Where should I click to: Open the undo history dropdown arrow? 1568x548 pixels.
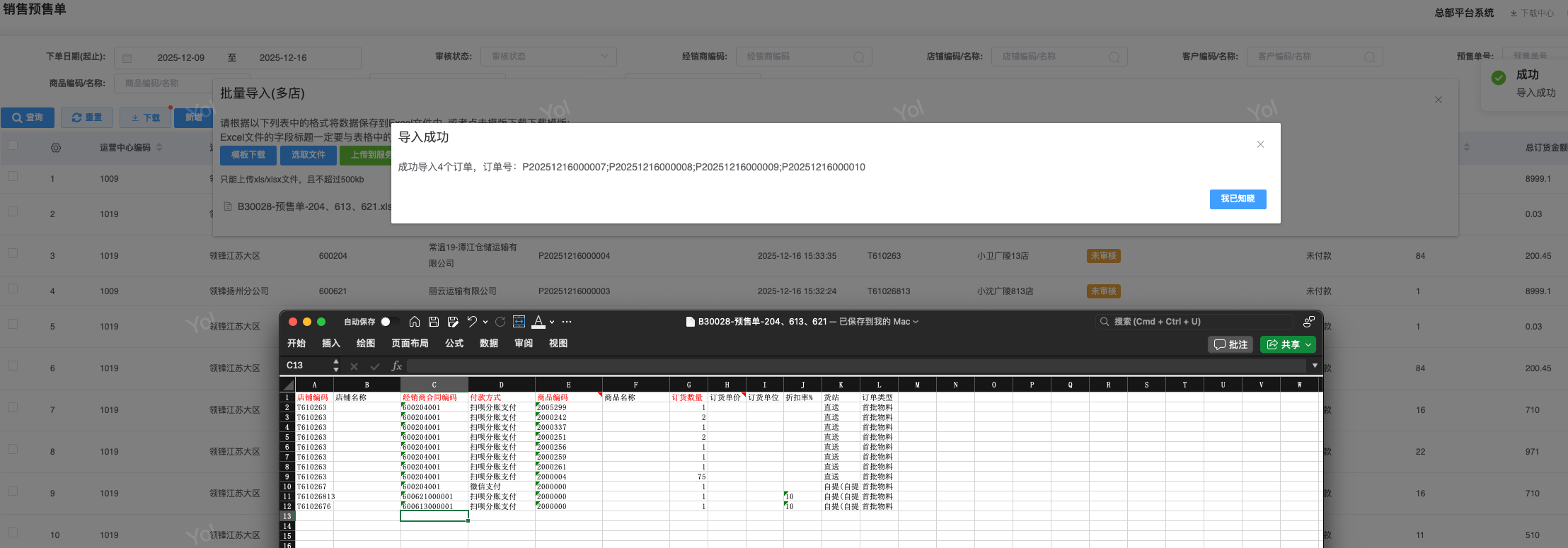click(485, 322)
